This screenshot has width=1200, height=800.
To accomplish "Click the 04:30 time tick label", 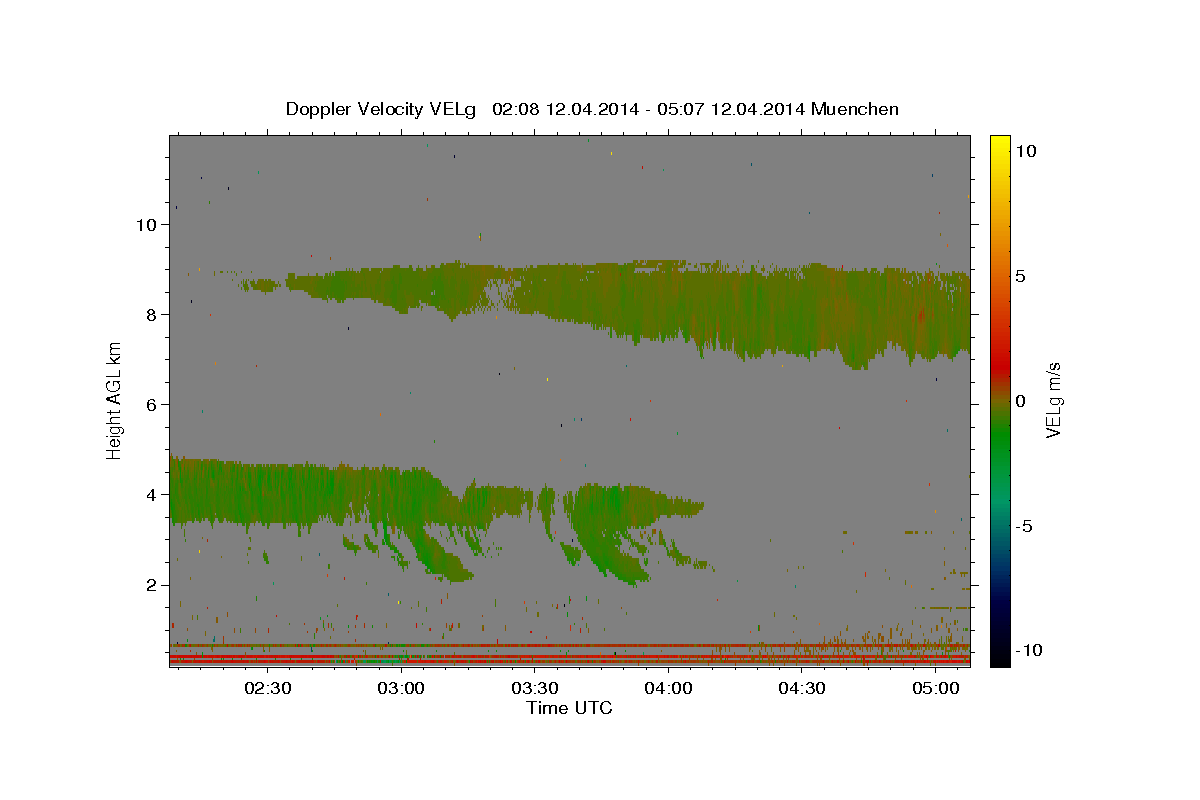I will tap(802, 689).
